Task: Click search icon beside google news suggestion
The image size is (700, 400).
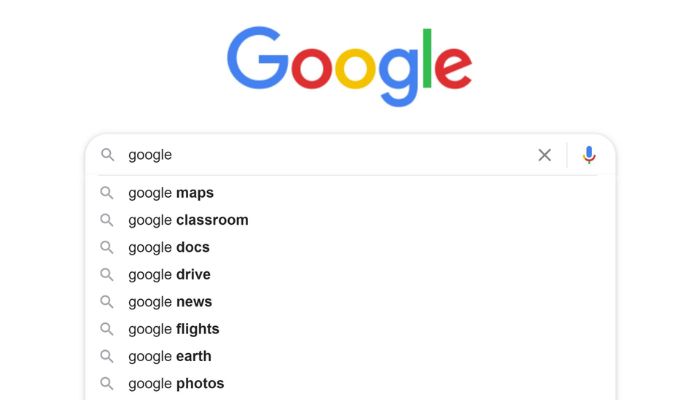Action: (x=107, y=302)
